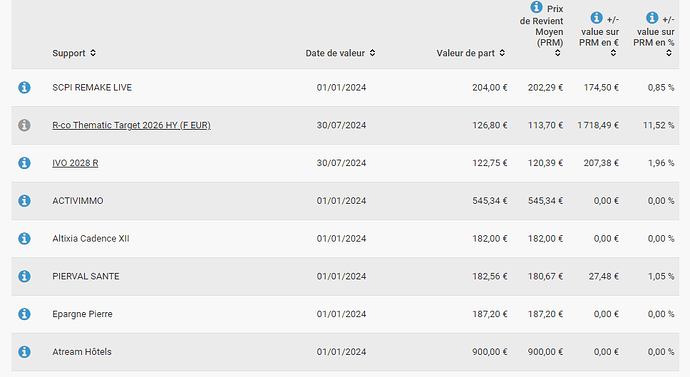690x377 pixels.
Task: Open IVO 2028 R fund link
Action: (75, 163)
